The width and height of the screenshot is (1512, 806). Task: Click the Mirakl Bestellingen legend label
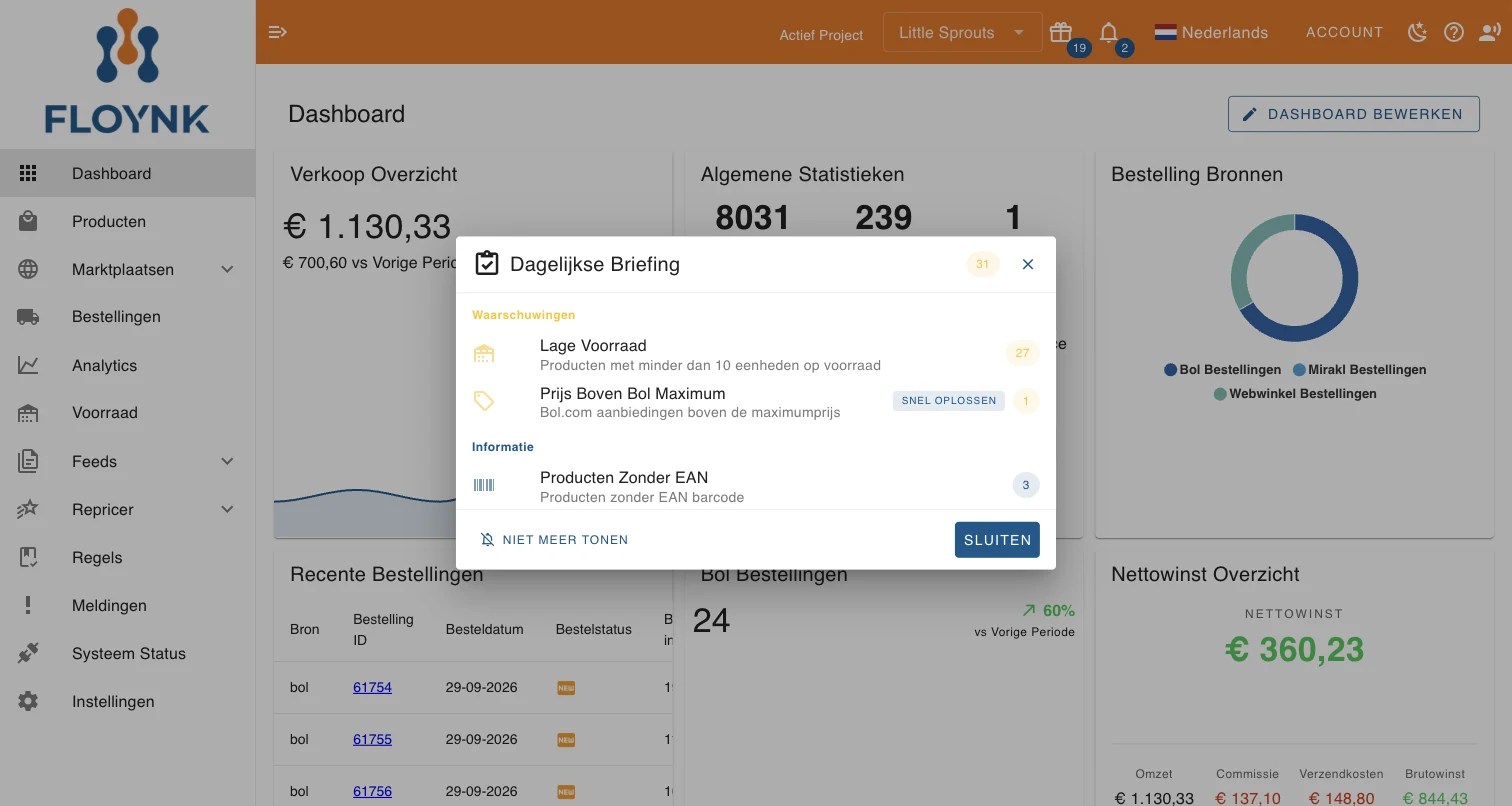coord(1367,370)
